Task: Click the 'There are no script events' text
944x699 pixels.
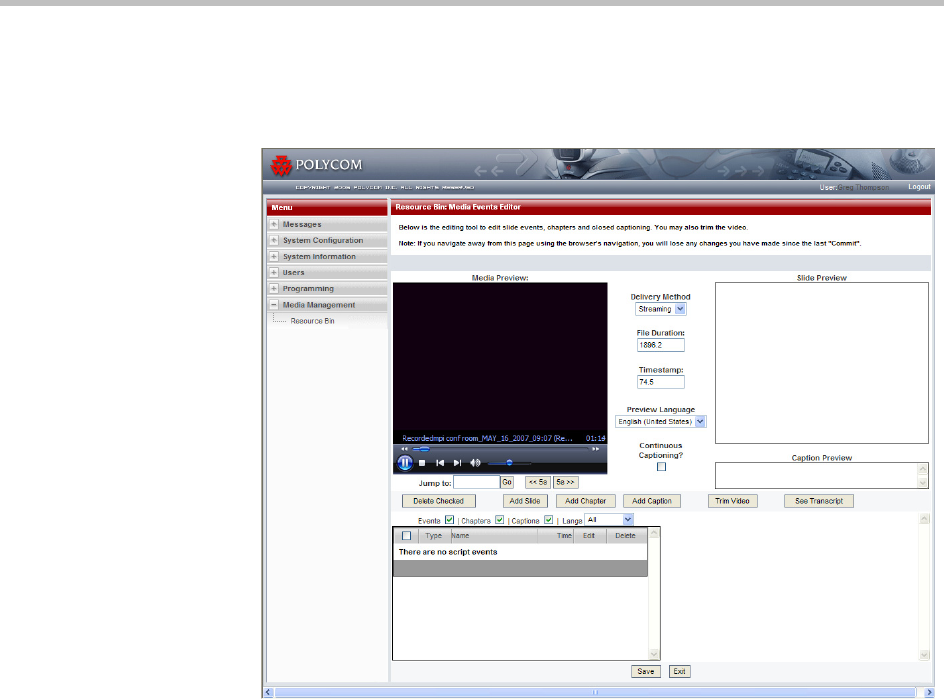Action: [448, 551]
